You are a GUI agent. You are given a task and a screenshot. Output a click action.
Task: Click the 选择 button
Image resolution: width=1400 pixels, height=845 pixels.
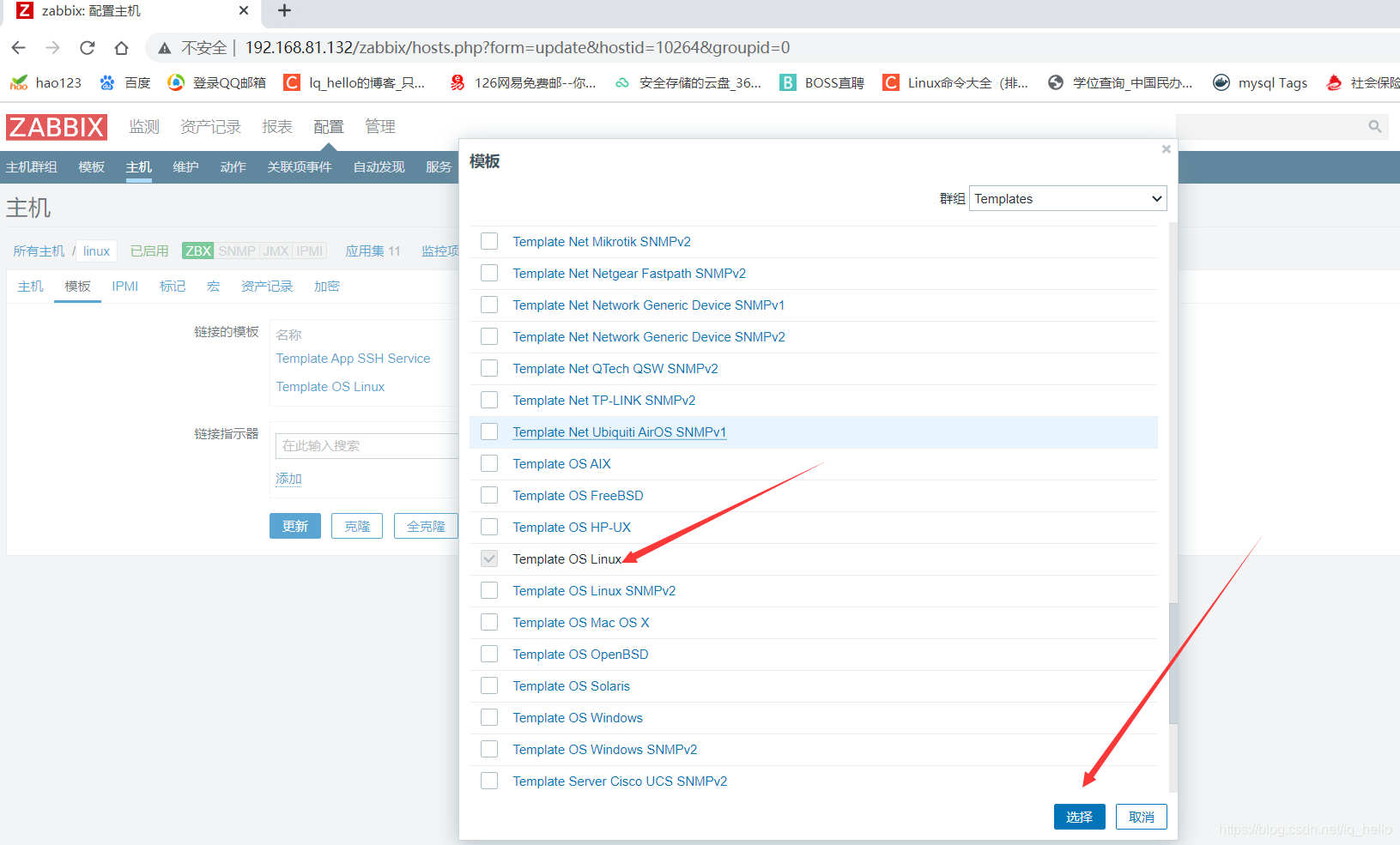click(x=1080, y=817)
